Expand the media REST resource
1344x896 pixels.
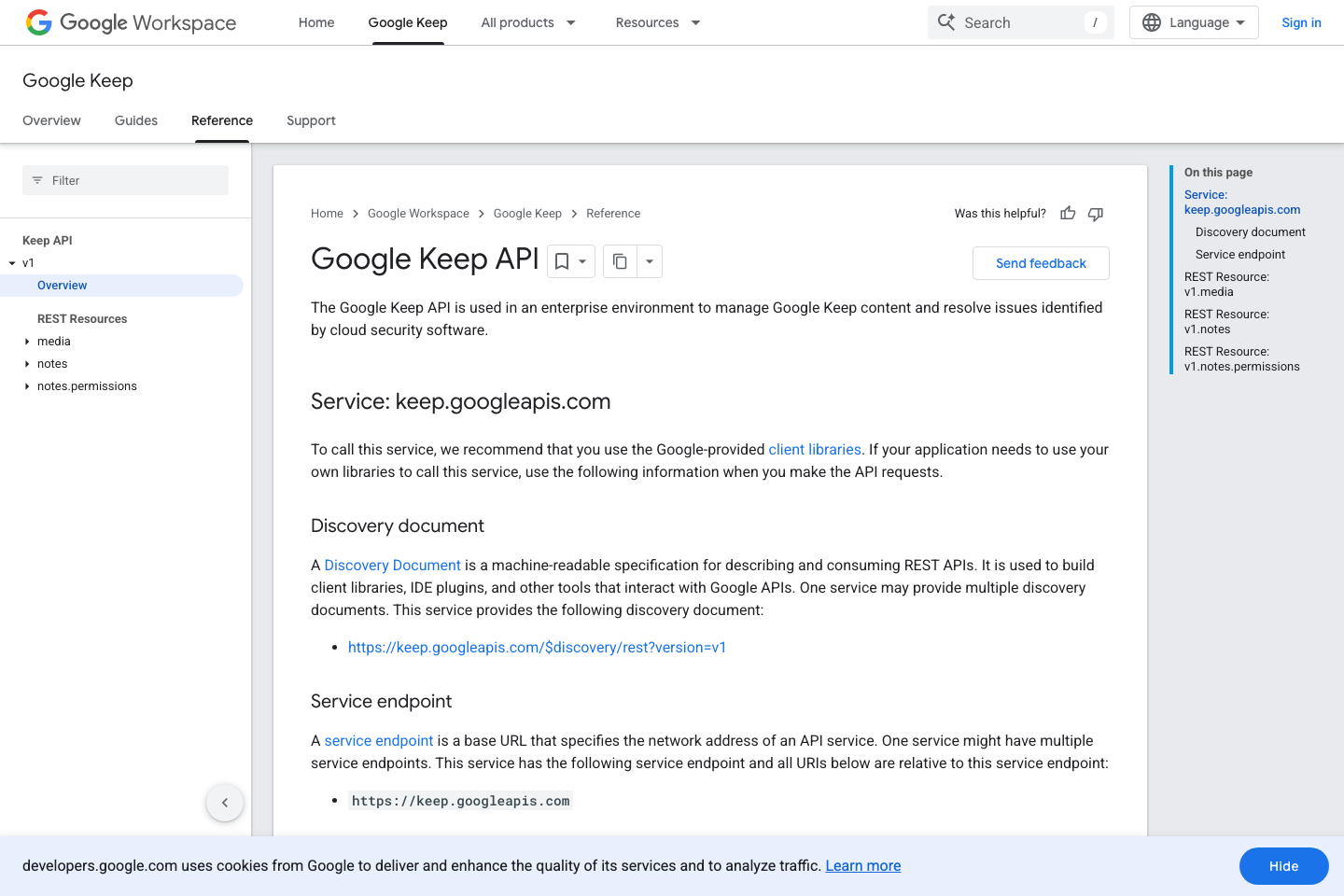27,341
